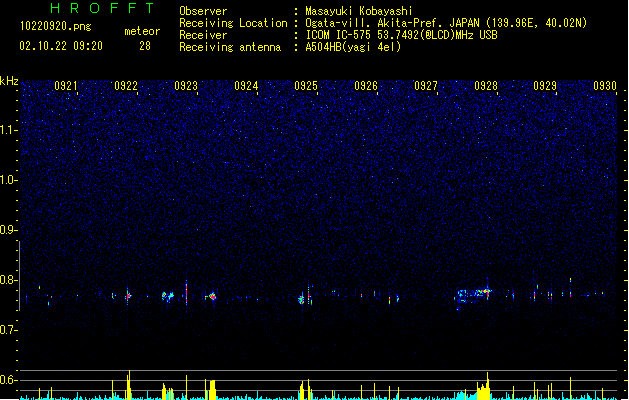Viewport: 629px width, 400px height.
Task: Click the Receiving Location label
Action: [x=233, y=23]
